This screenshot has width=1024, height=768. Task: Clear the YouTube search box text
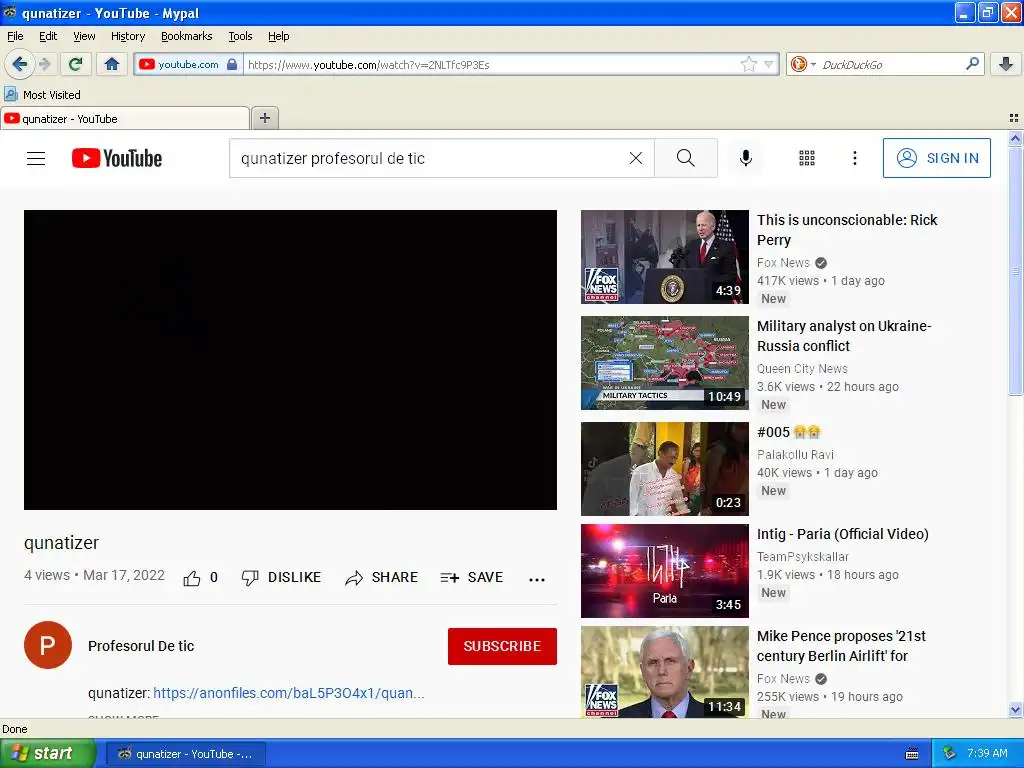[x=635, y=158]
